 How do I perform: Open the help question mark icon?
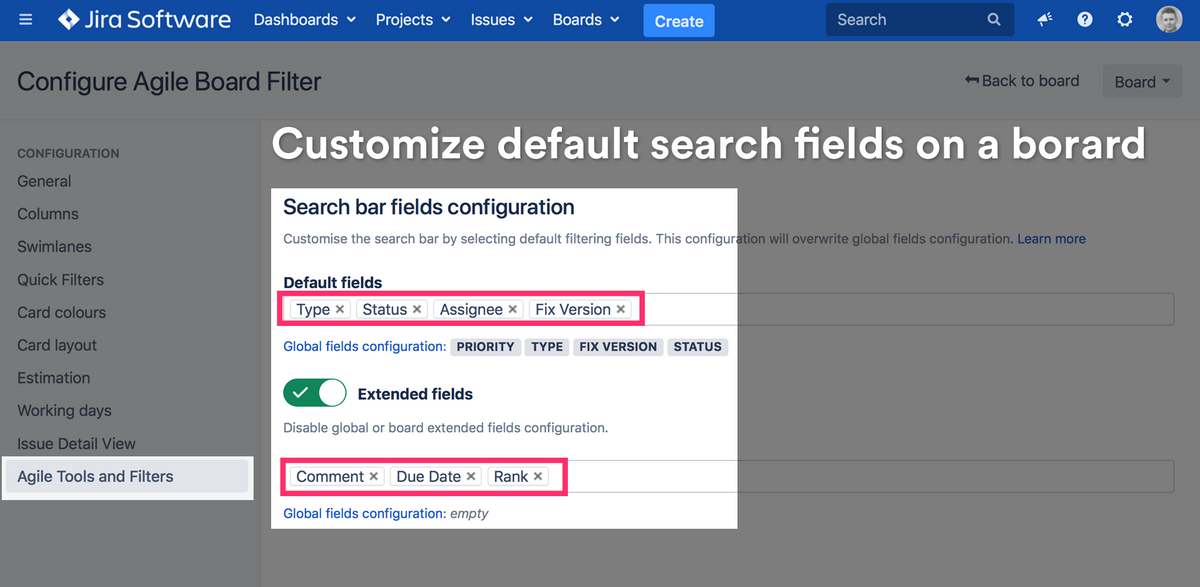click(1085, 20)
